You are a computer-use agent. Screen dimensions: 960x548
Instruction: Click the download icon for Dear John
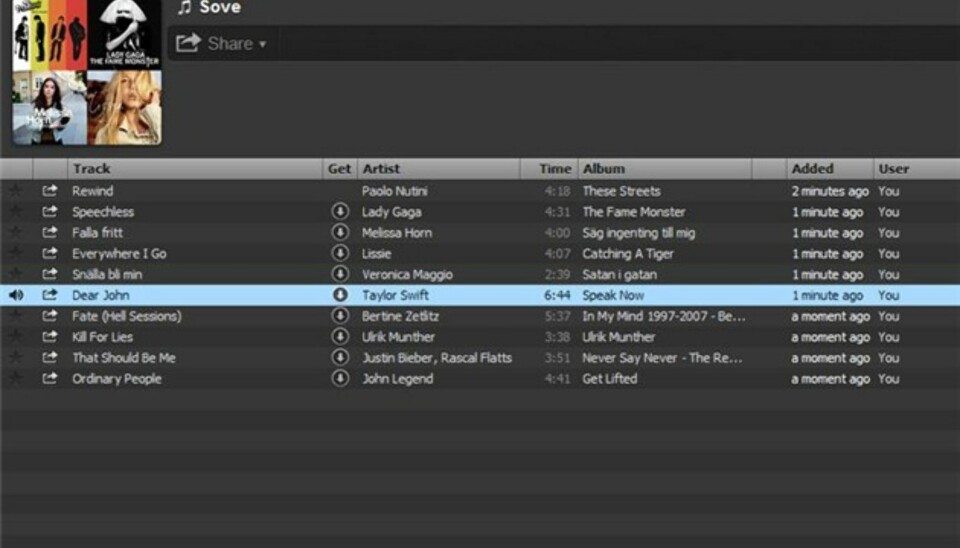(x=340, y=295)
